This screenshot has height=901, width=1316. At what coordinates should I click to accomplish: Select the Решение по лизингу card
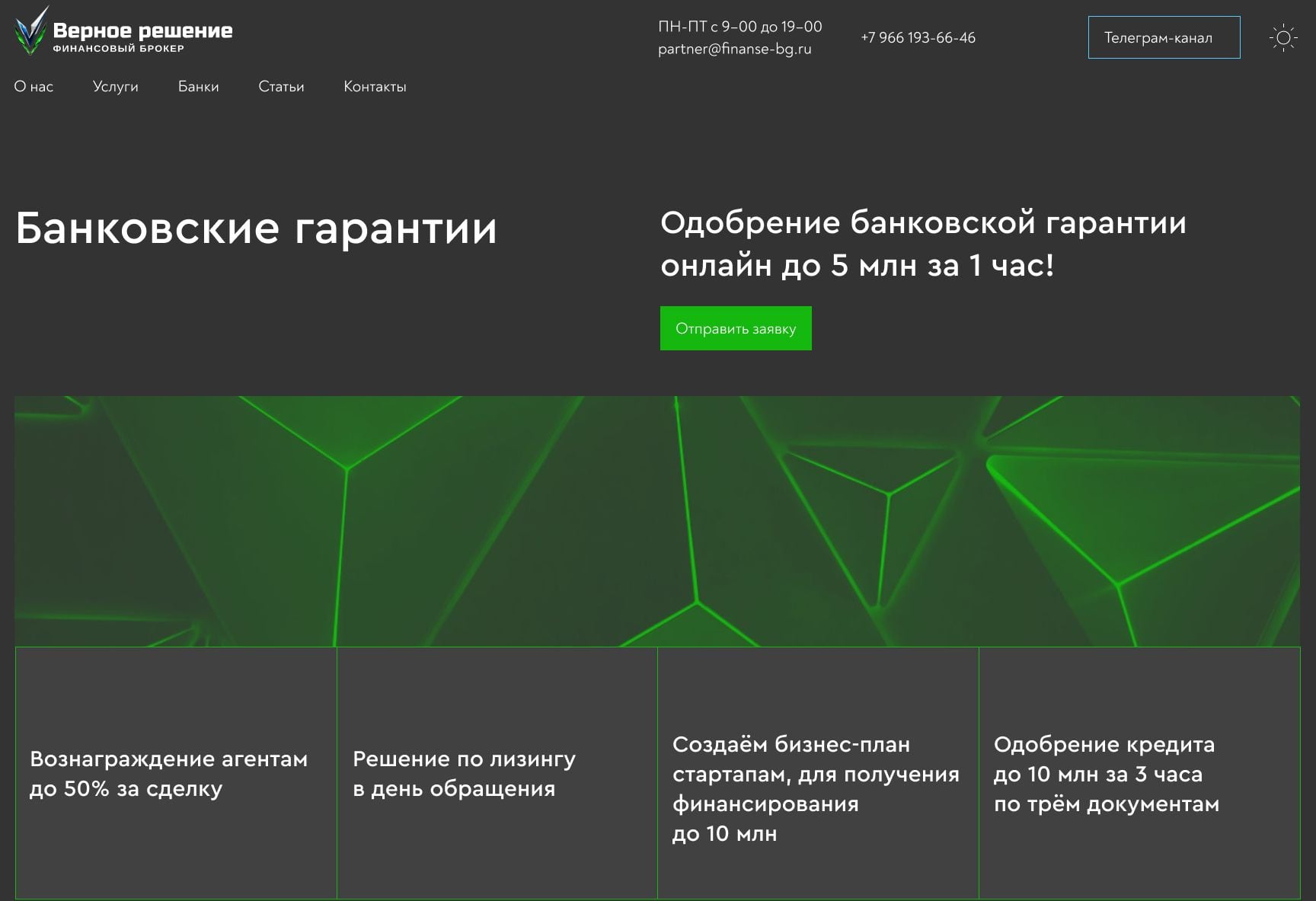tap(497, 772)
